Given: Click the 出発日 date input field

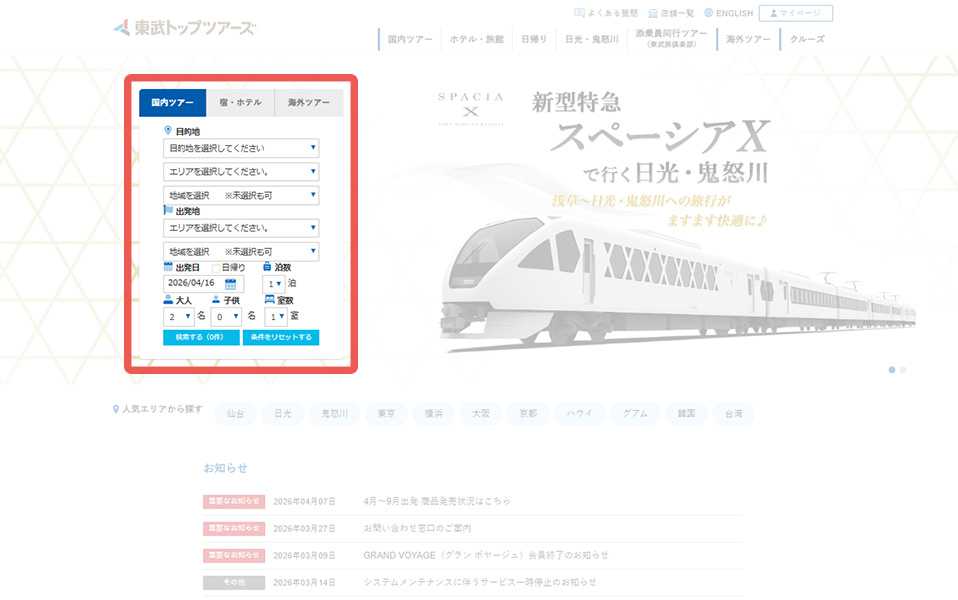Looking at the screenshot, I should tap(203, 284).
